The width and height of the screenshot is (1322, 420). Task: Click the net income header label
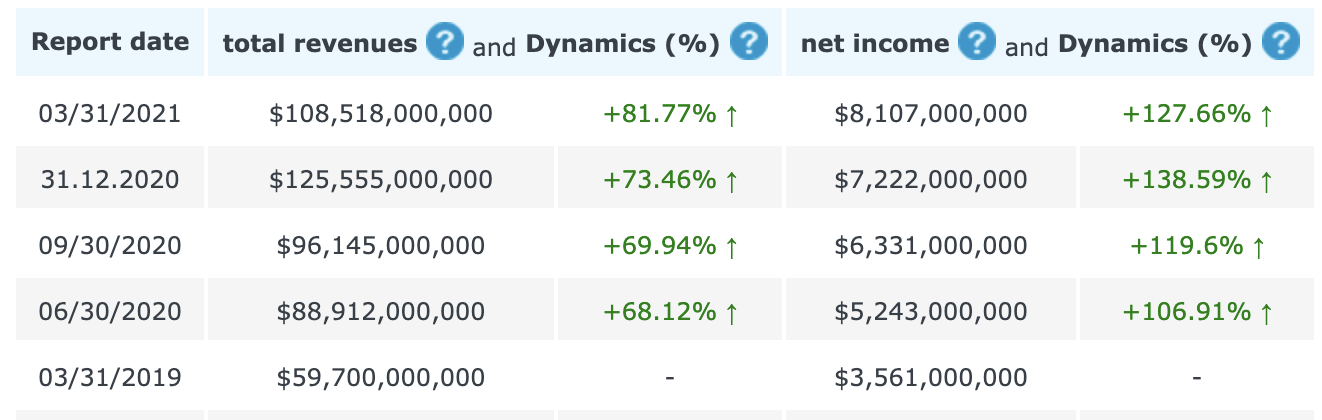(x=875, y=44)
